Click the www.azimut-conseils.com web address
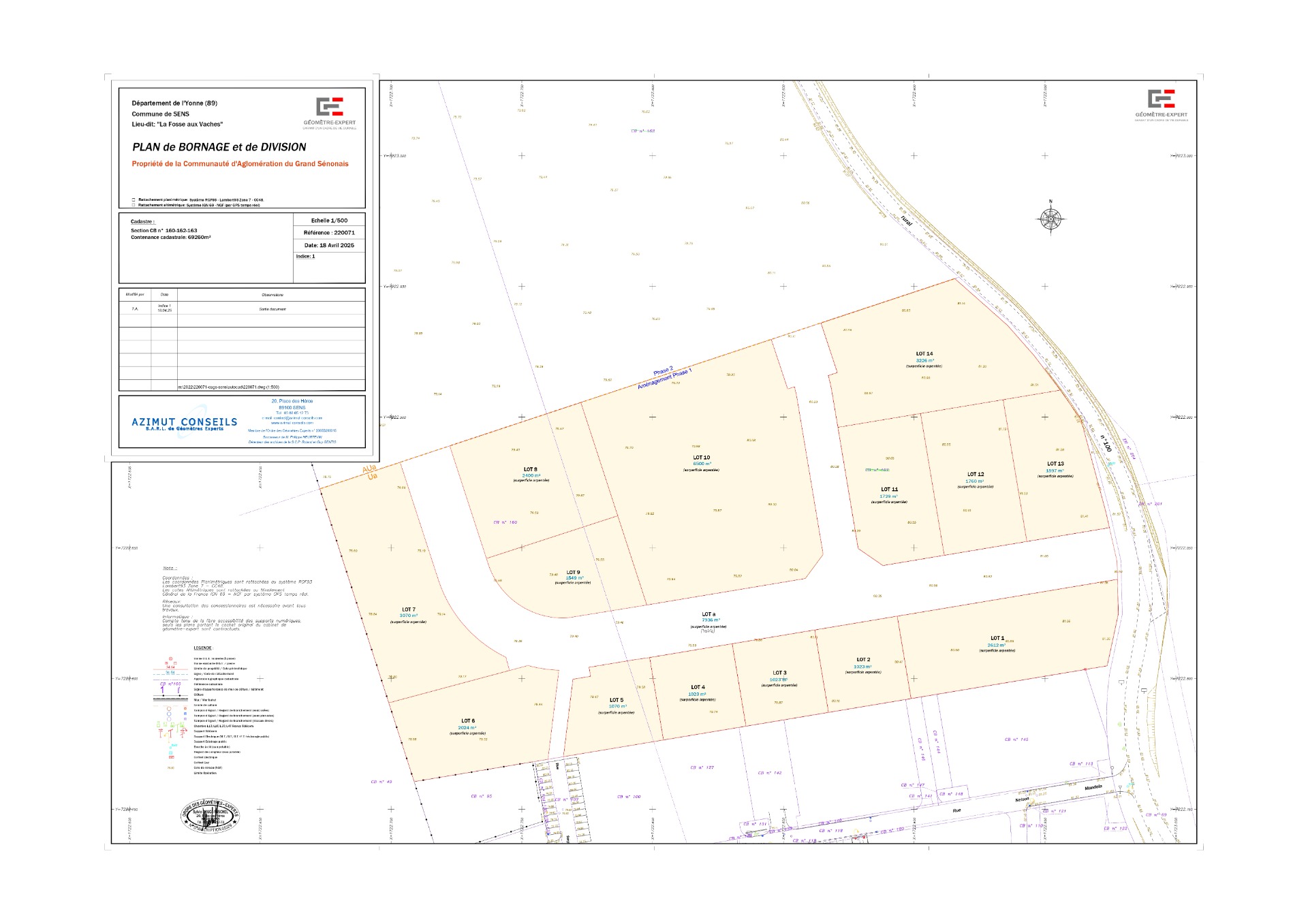The width and height of the screenshot is (1308, 924). pos(292,423)
